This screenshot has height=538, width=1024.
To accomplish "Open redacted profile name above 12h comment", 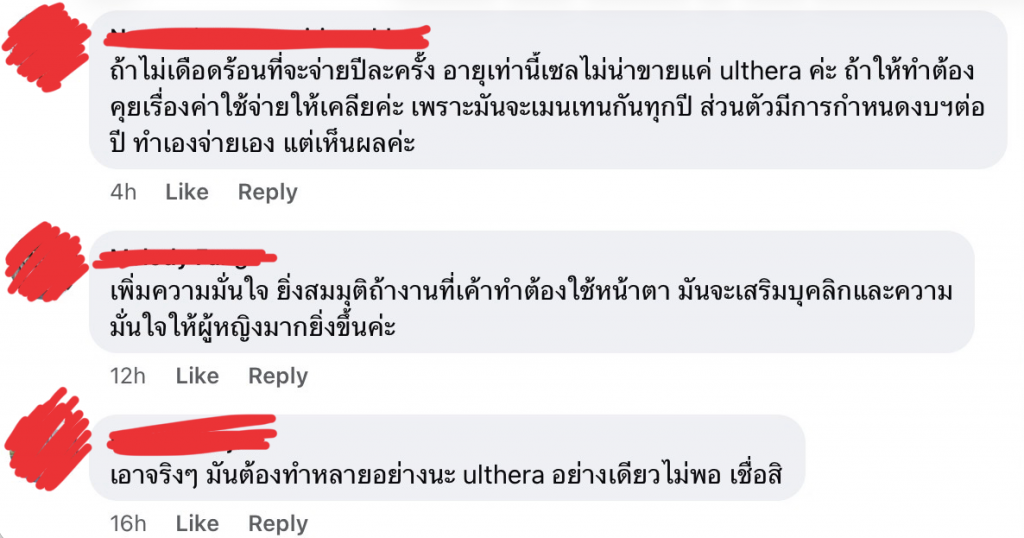I will [184, 259].
